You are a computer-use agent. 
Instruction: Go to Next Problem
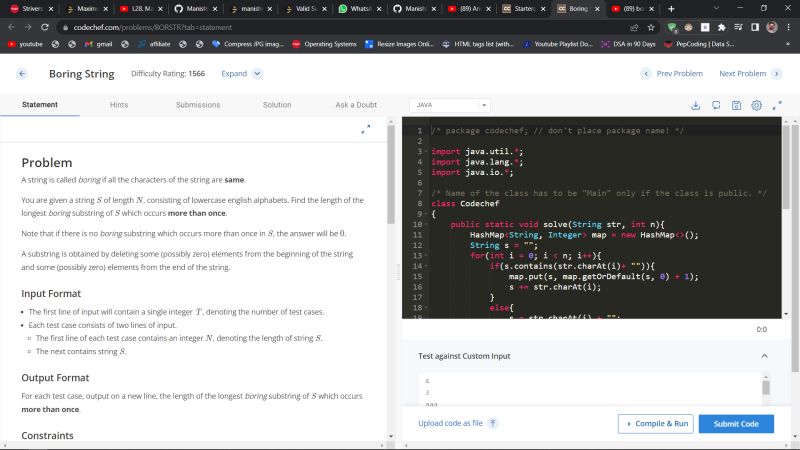(747, 74)
